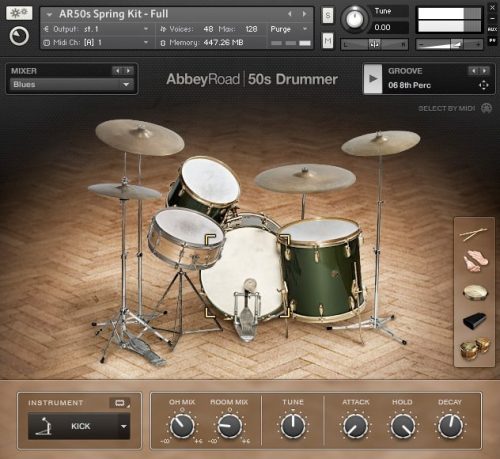Select previous mixer preset arrow
The height and width of the screenshot is (459, 500).
117,71
